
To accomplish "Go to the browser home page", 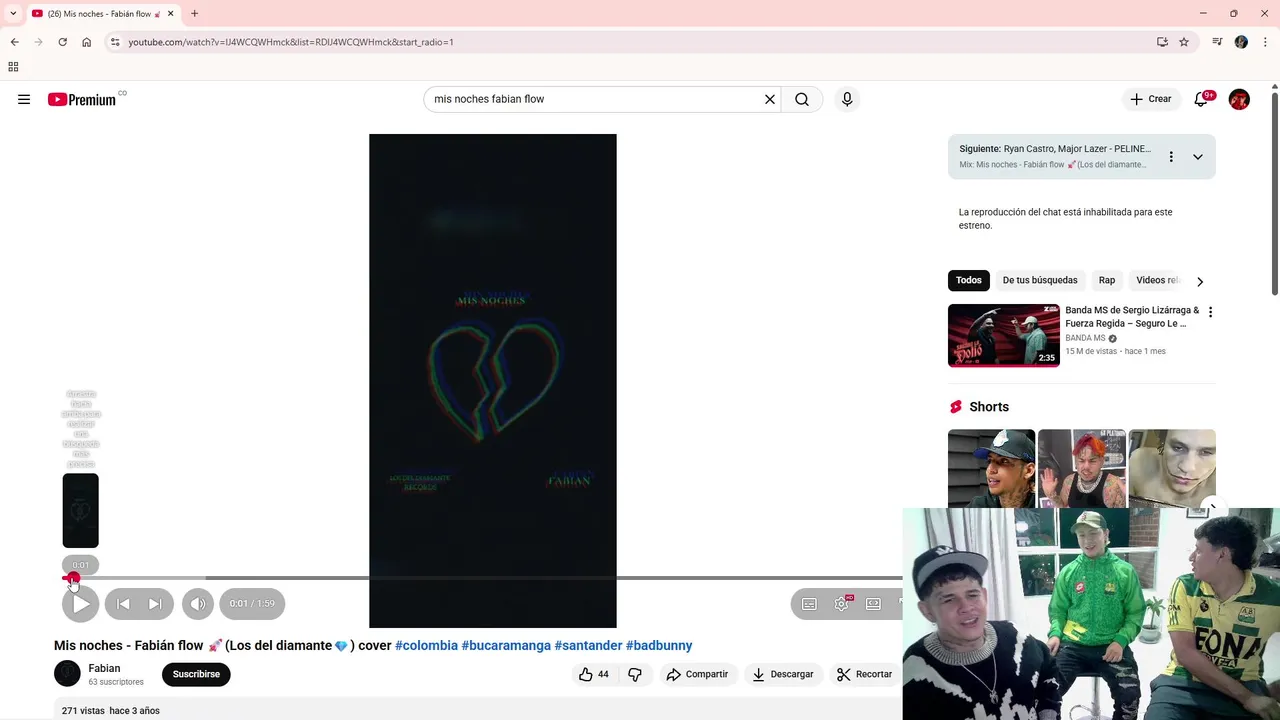I will tap(87, 42).
